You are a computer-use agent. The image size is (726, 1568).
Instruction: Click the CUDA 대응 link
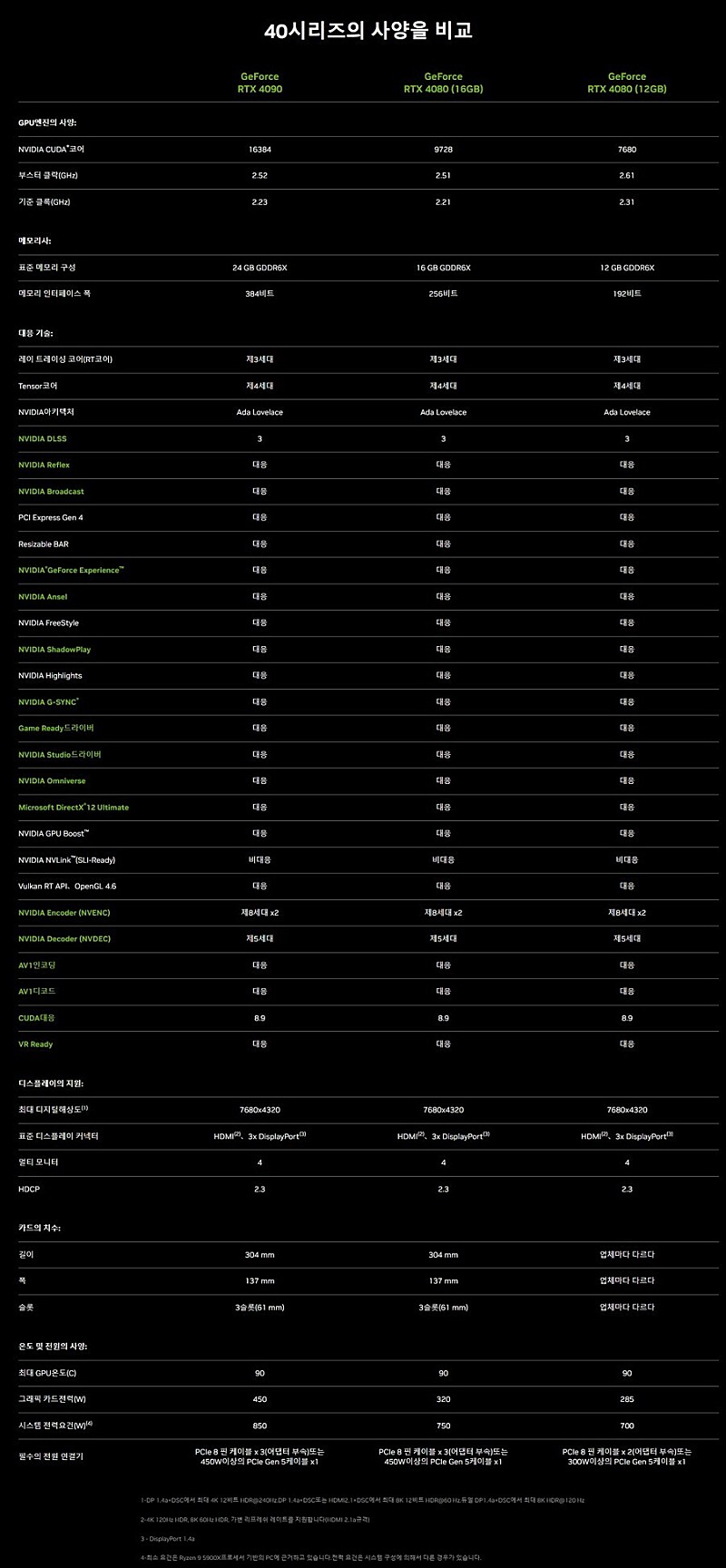37,1018
